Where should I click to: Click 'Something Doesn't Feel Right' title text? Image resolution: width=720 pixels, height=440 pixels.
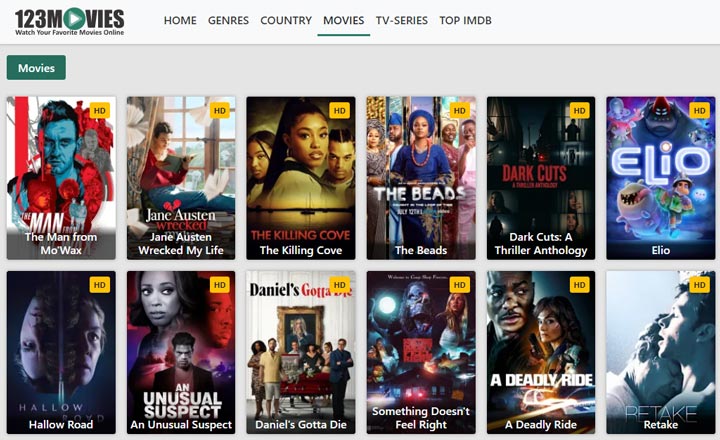(x=421, y=418)
